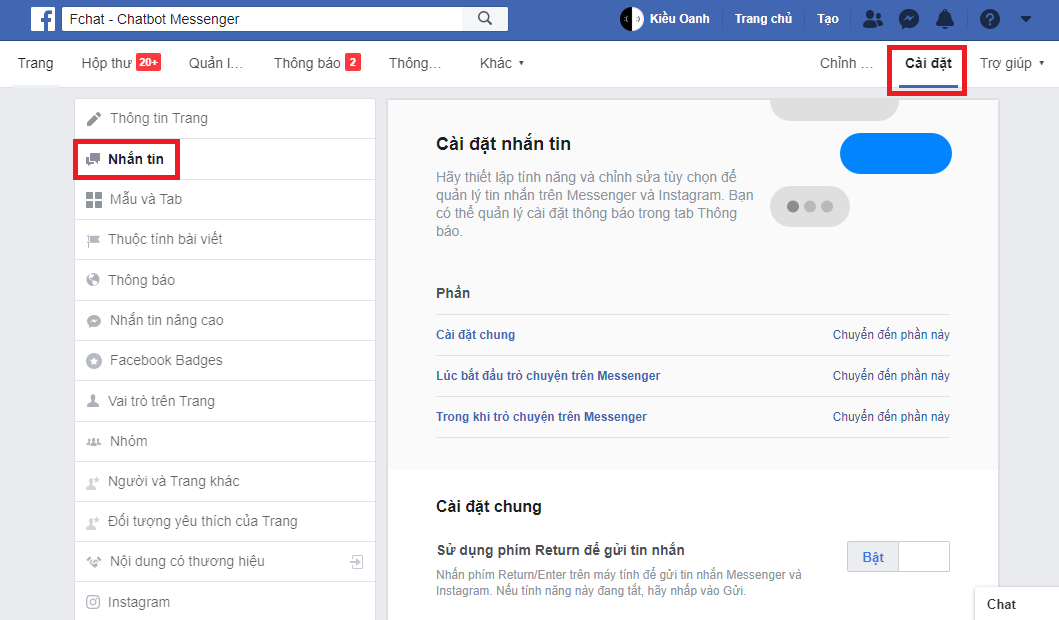Open the Trang tab
Screen dimensions: 1059x620
(x=35, y=63)
